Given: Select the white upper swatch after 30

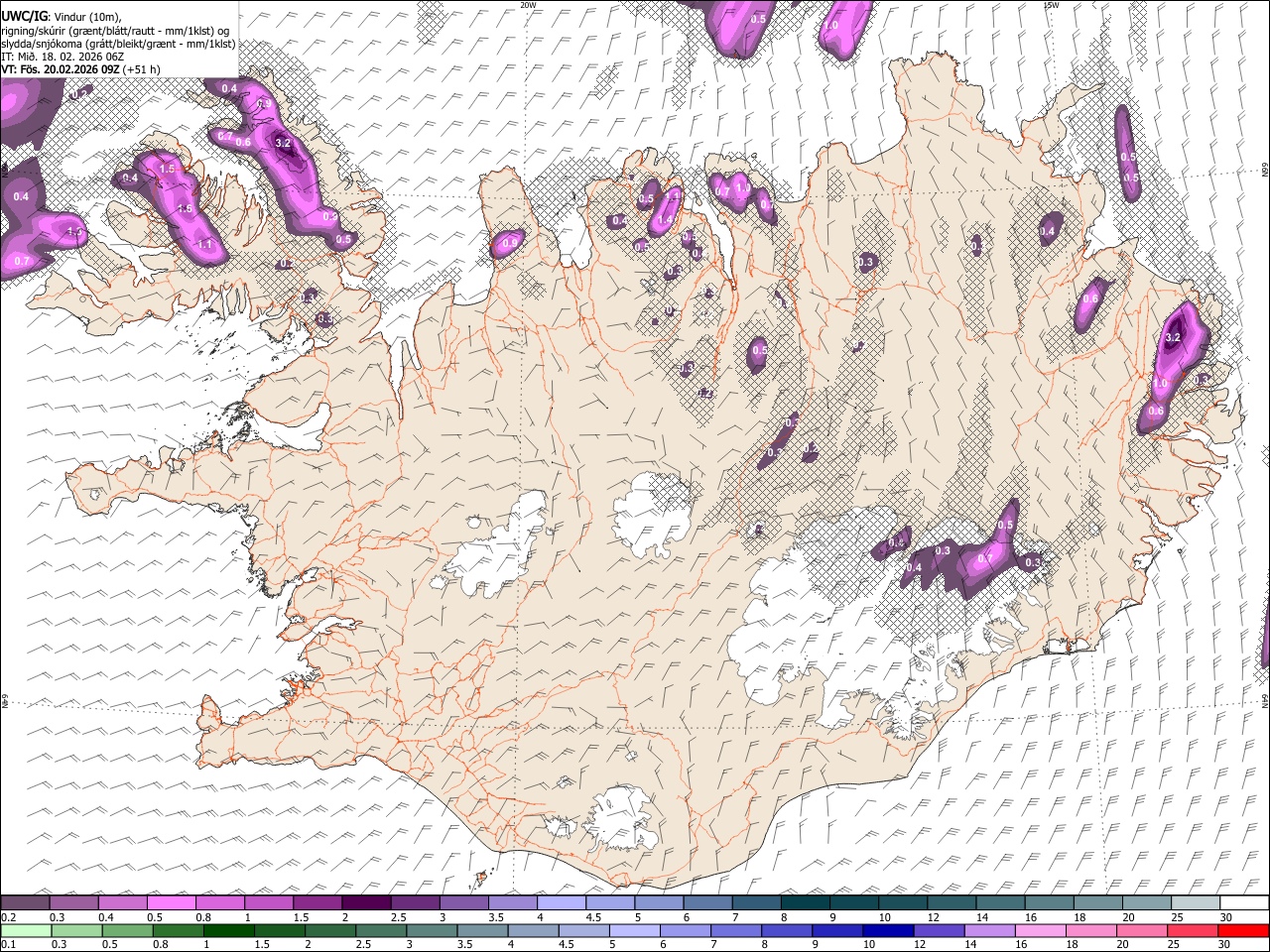Looking at the screenshot, I should (x=1244, y=903).
